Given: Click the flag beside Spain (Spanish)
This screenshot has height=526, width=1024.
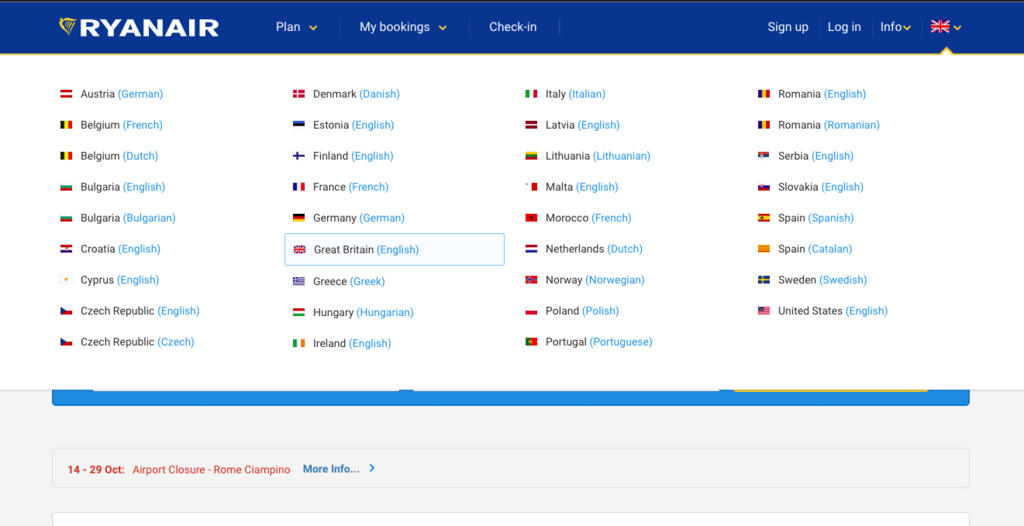Looking at the screenshot, I should pos(763,218).
